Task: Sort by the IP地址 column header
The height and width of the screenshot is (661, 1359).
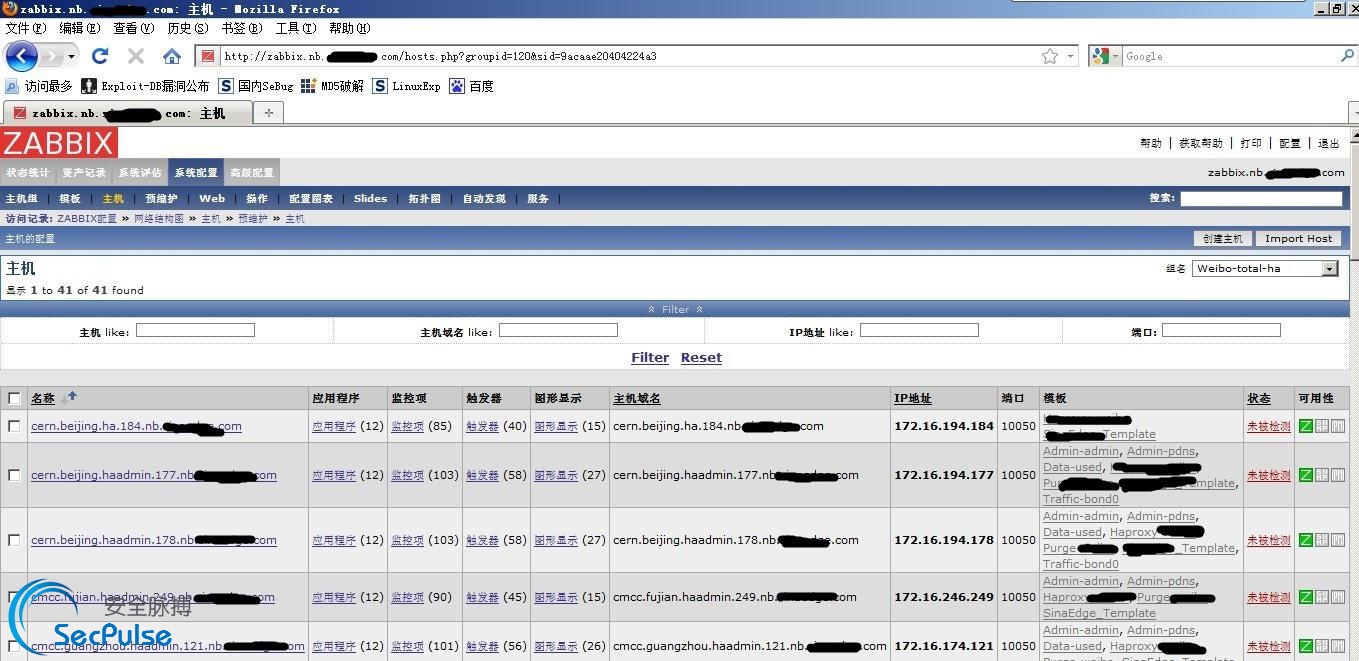Action: [912, 398]
